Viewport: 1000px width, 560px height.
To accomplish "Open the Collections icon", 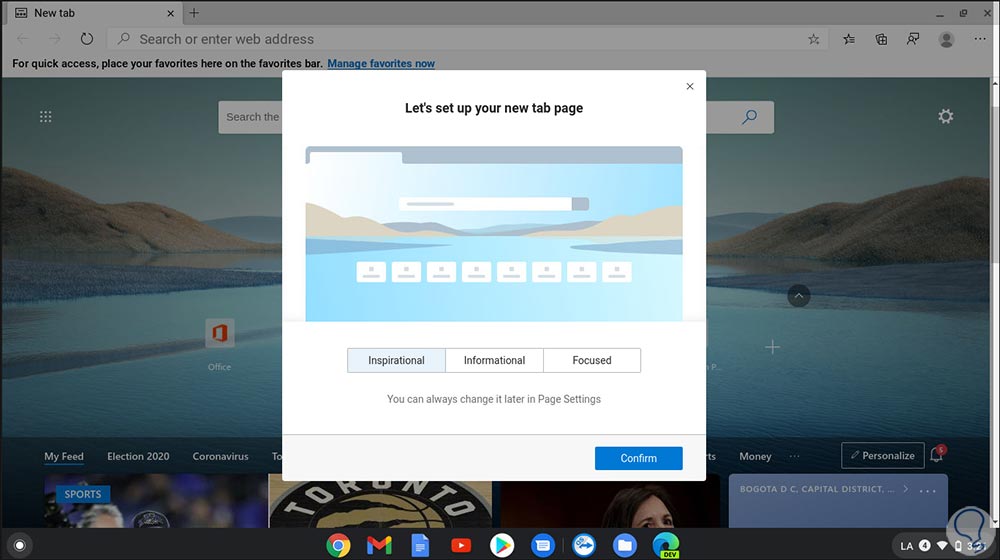I will coord(881,40).
